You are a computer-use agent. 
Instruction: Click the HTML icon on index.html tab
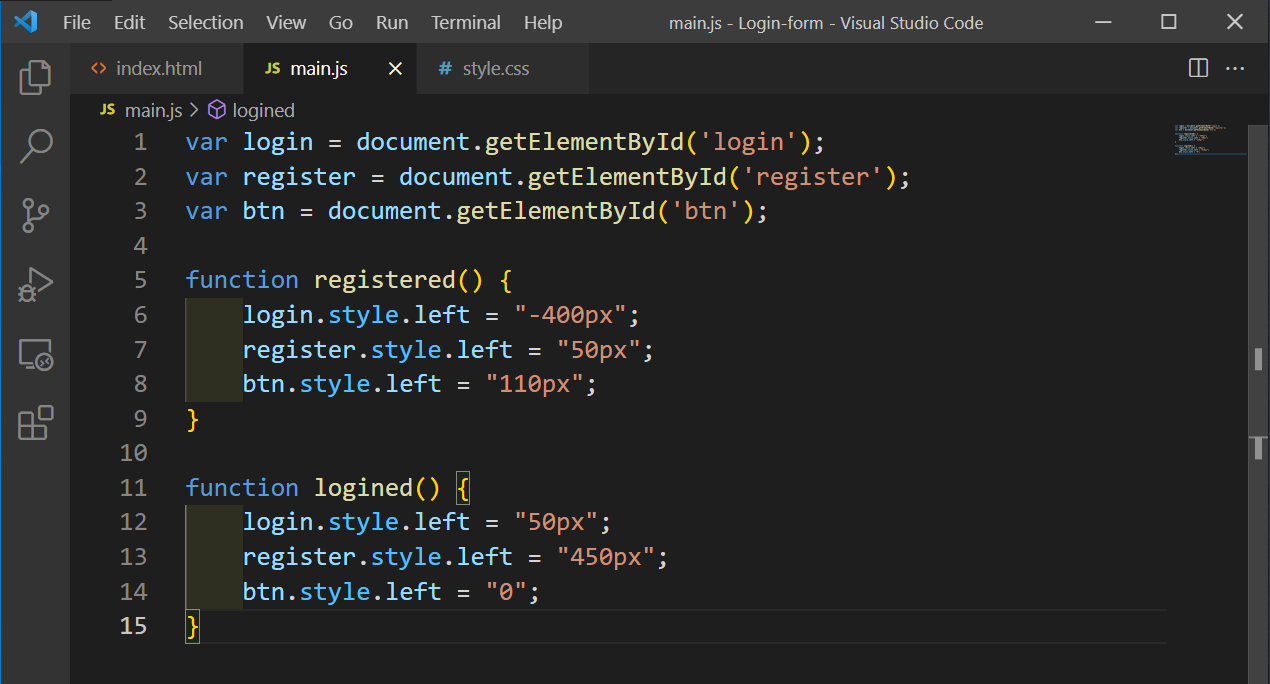click(x=98, y=69)
